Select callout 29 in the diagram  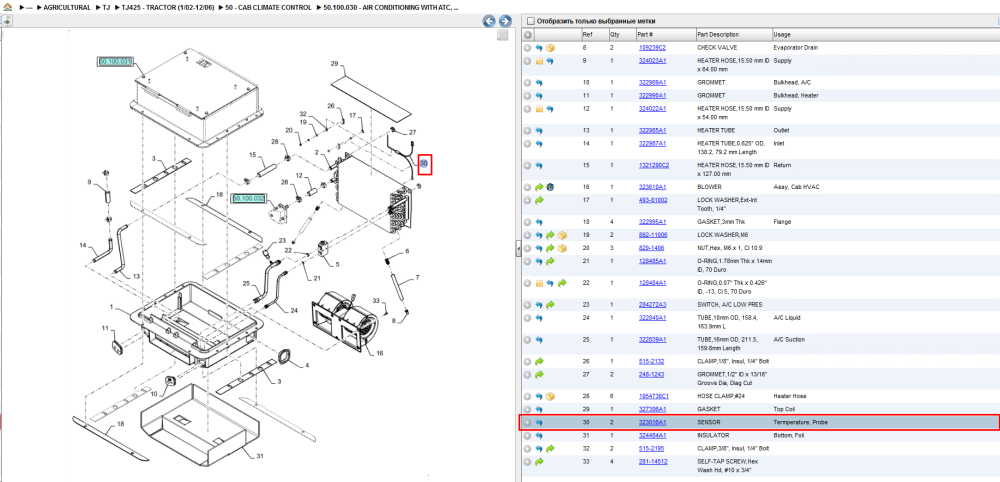pyautogui.click(x=334, y=63)
